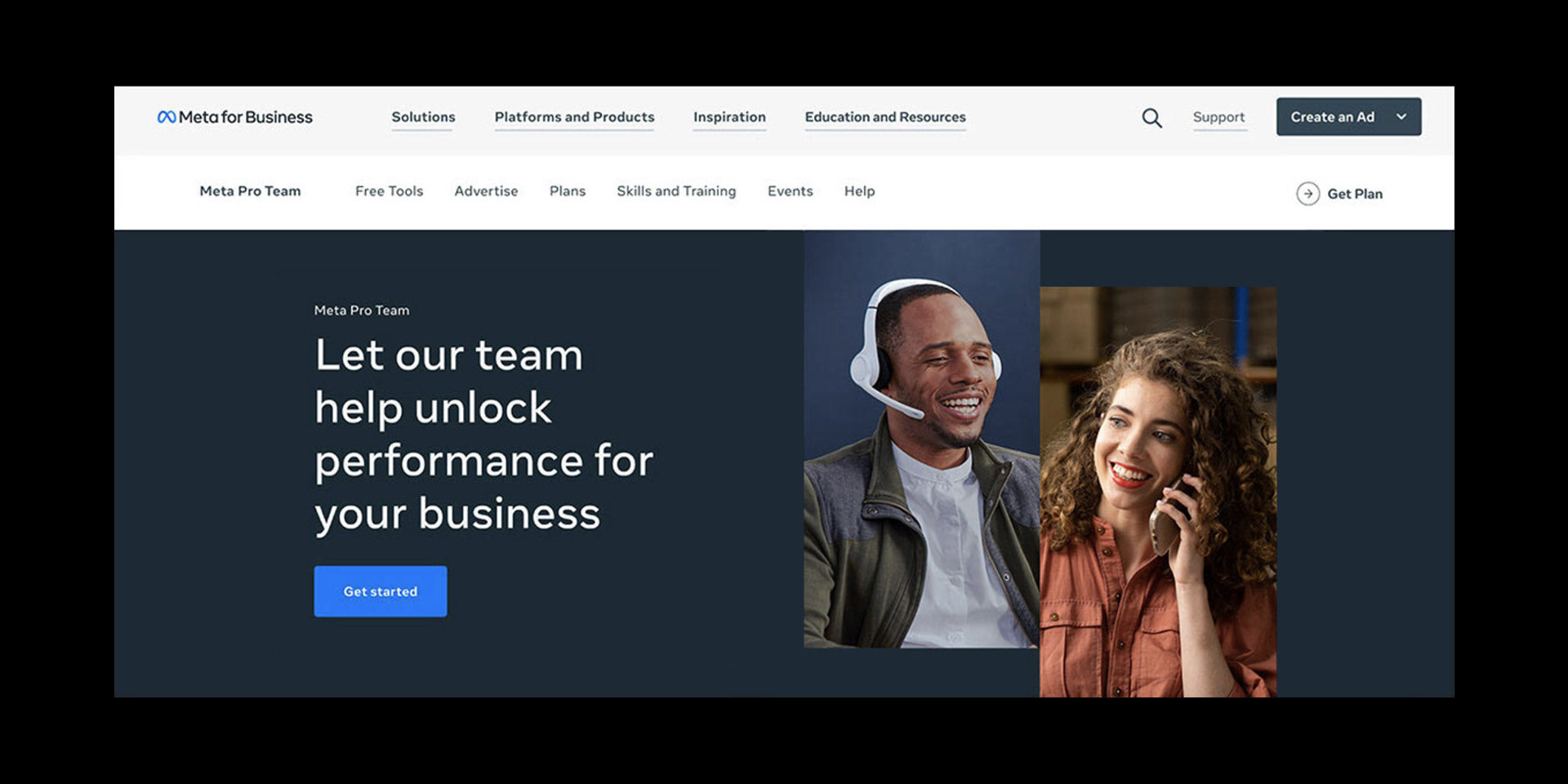Click the search magnifier icon

[1151, 118]
